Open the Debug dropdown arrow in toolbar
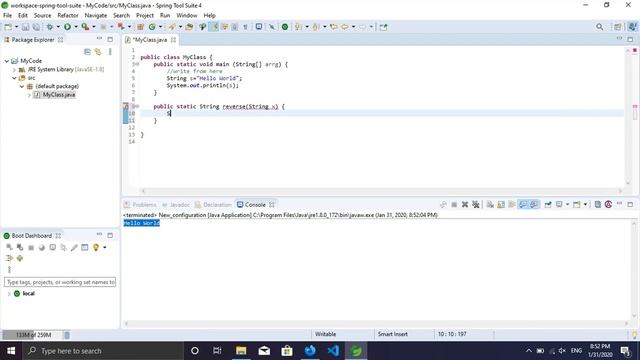The width and height of the screenshot is (640, 360). pos(58,27)
